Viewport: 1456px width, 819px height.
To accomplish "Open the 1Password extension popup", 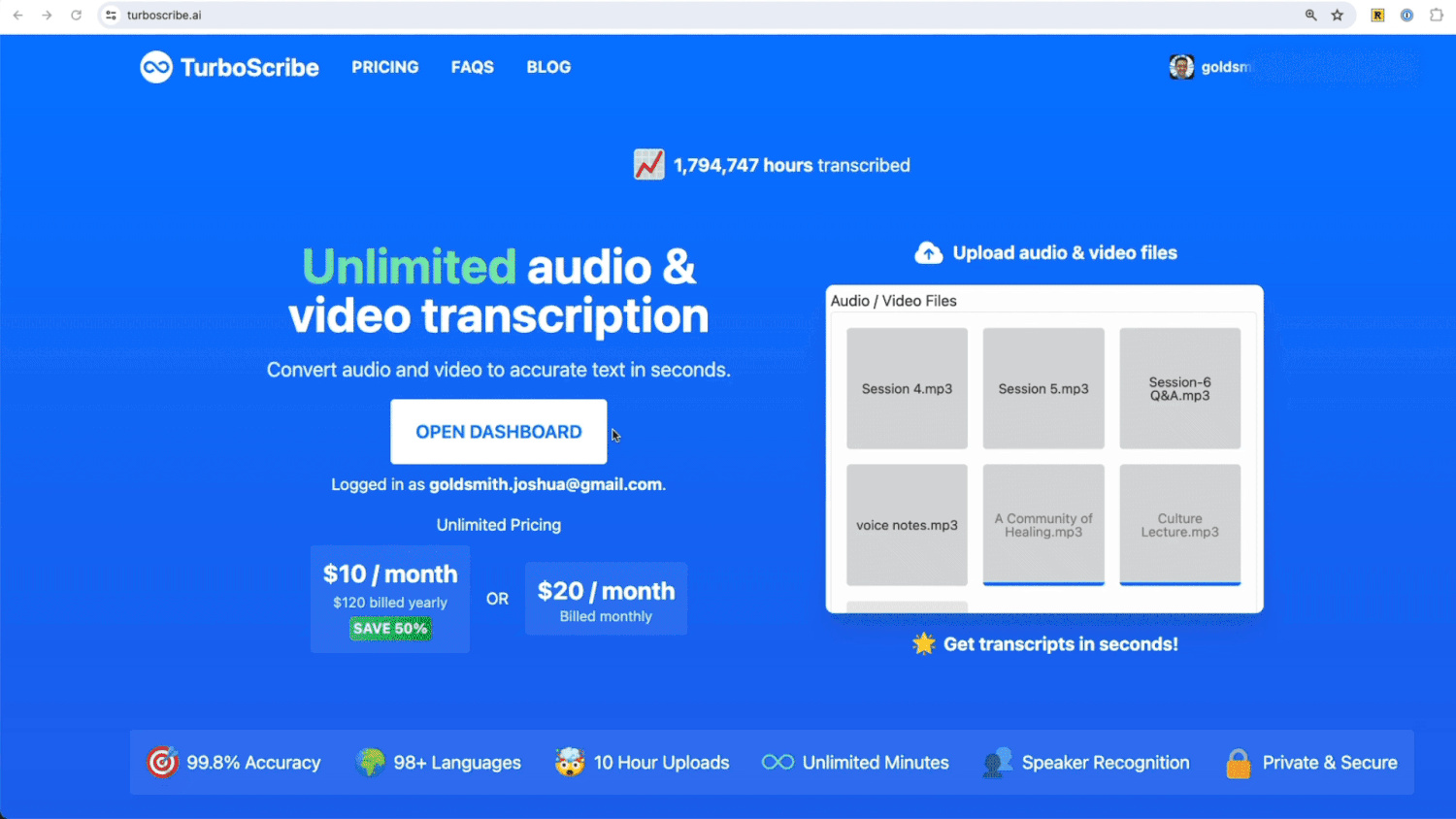I will point(1406,15).
